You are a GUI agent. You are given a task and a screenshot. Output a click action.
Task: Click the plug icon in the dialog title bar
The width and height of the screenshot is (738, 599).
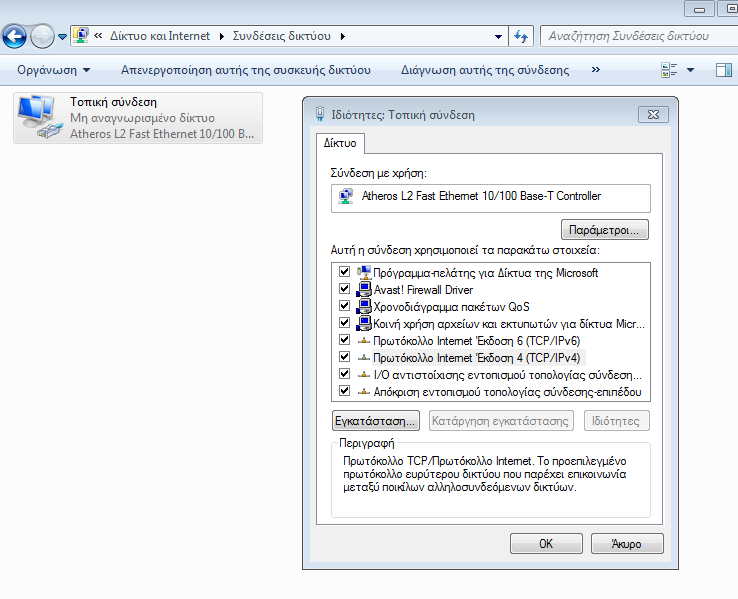pyautogui.click(x=320, y=114)
